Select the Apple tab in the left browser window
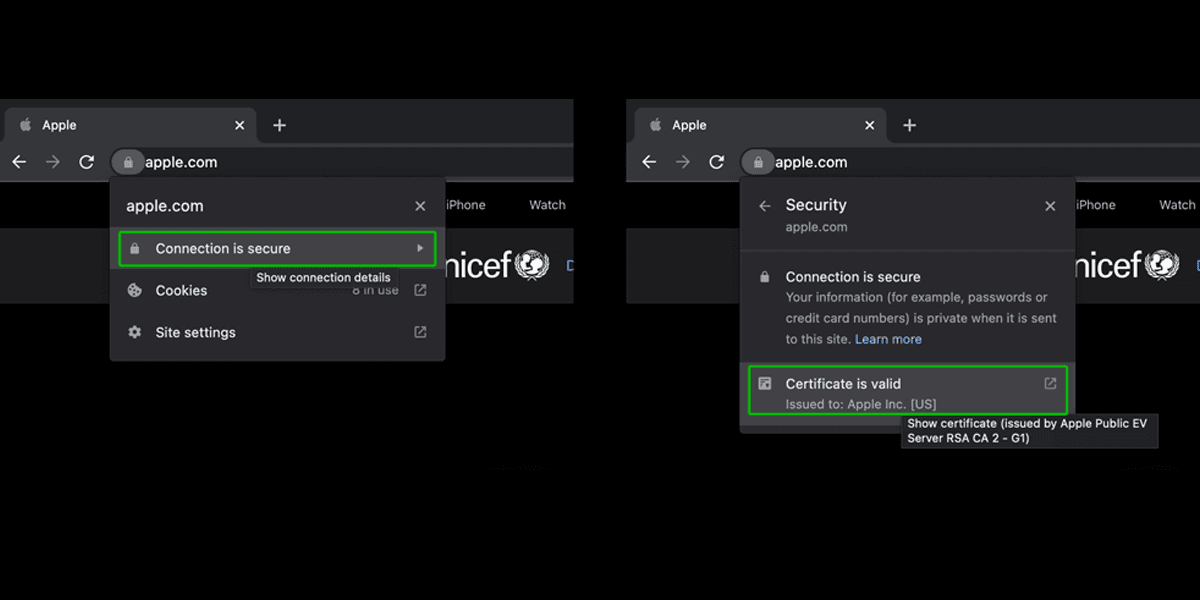 coord(130,125)
